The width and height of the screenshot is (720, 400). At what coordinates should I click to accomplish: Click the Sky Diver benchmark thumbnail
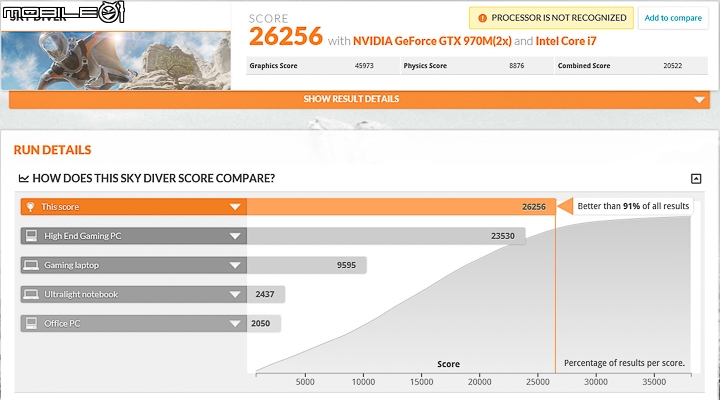pos(116,61)
